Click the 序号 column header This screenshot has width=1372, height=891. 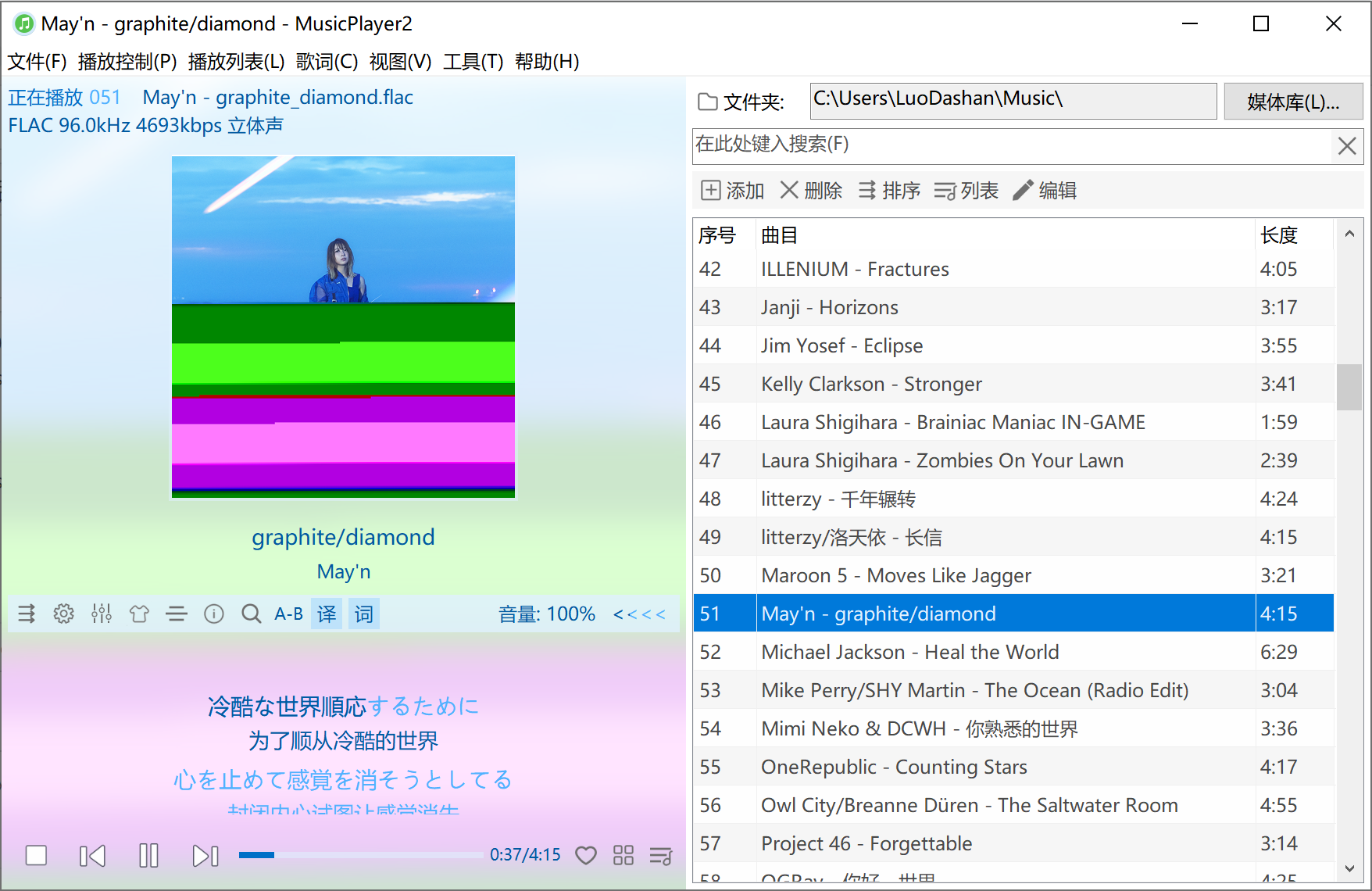[724, 234]
